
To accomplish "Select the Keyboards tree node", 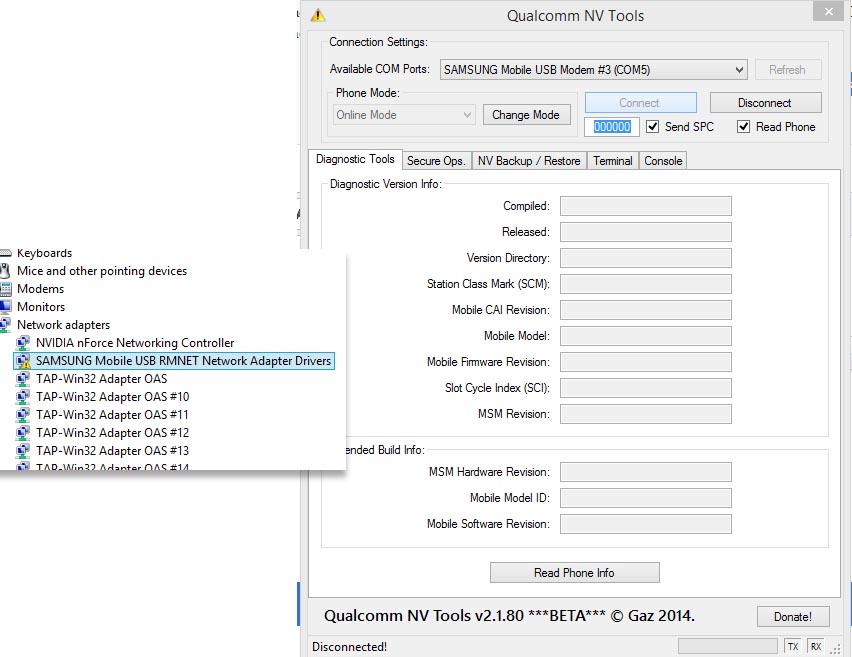I will [x=44, y=253].
